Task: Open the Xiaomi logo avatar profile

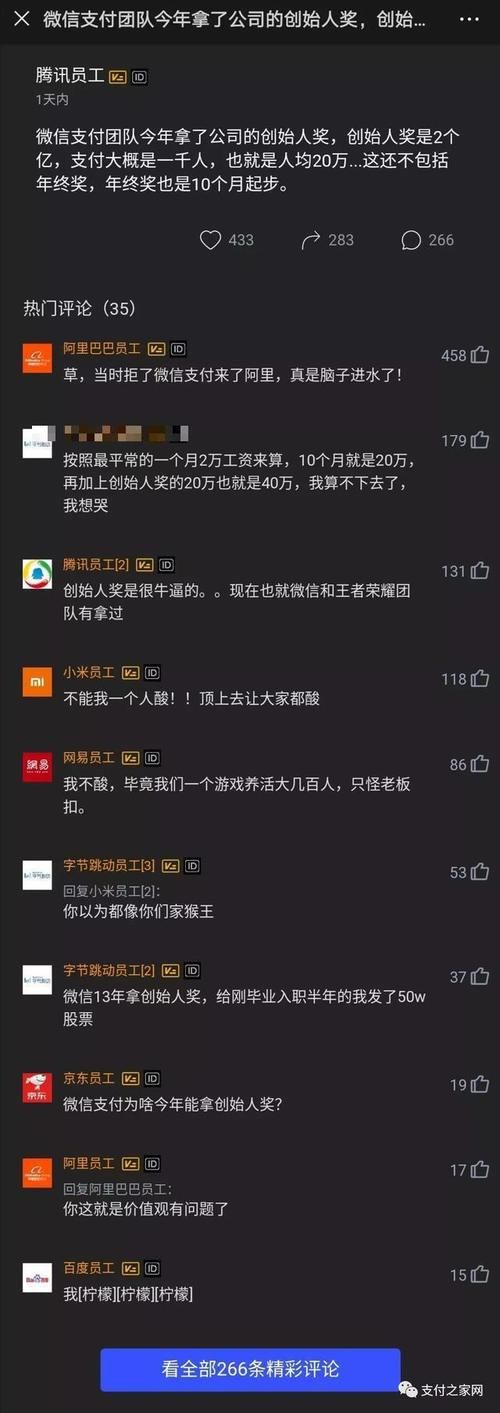Action: tap(37, 682)
